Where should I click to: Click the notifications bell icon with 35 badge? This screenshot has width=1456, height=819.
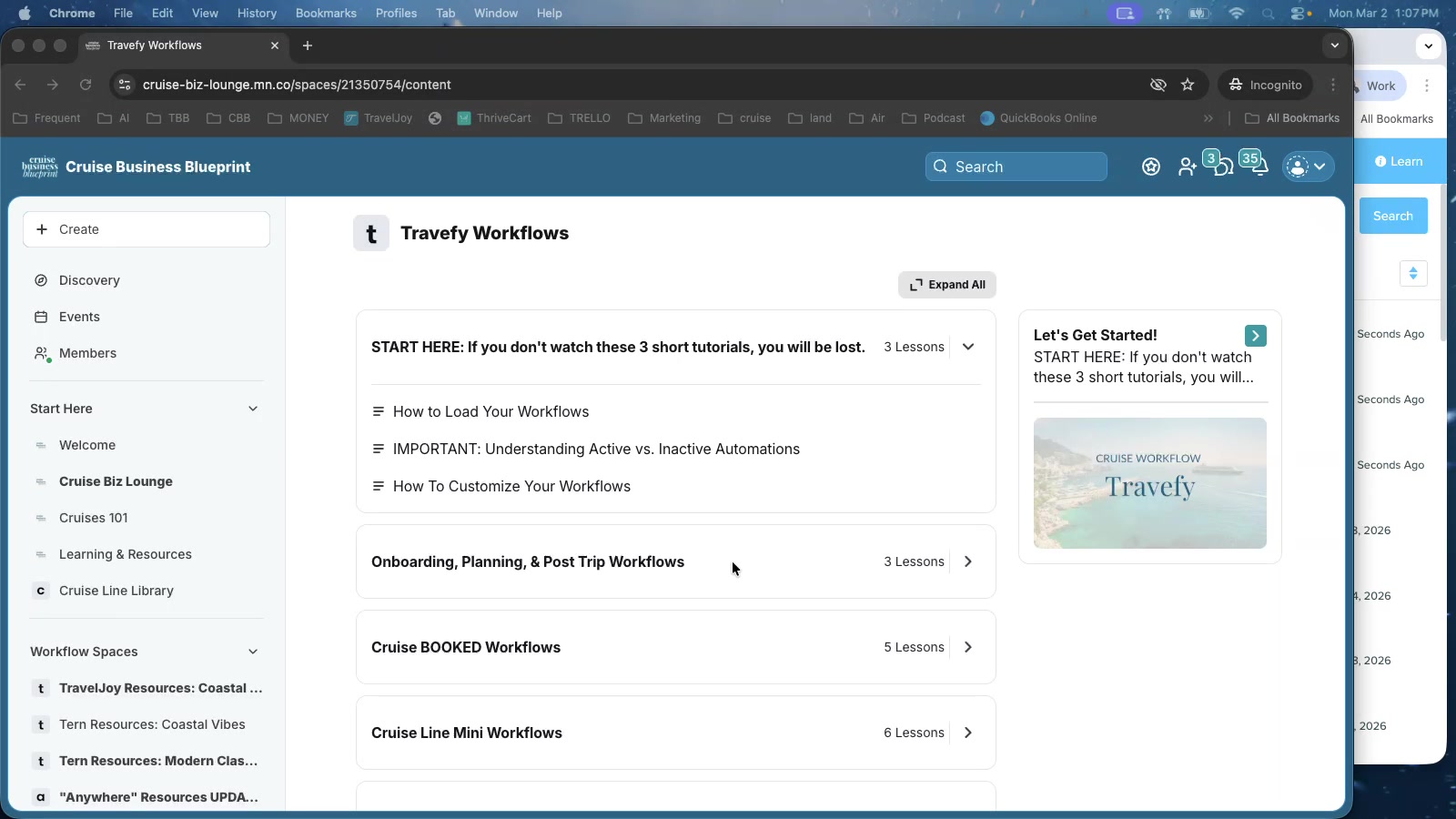coord(1258,167)
